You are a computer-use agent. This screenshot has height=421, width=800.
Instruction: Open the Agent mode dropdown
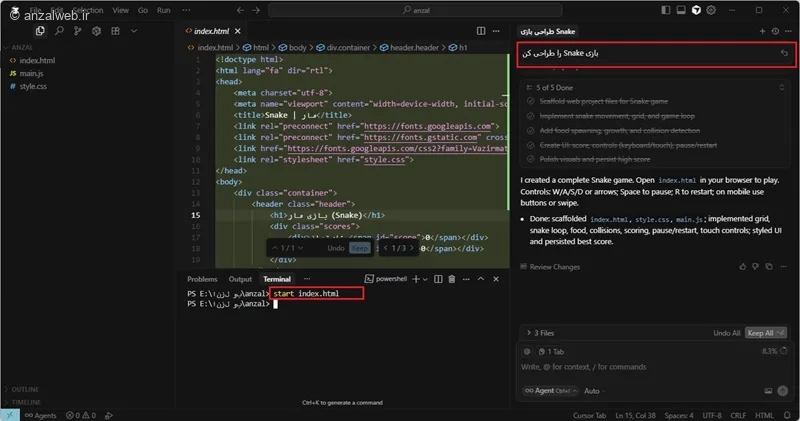(551, 391)
